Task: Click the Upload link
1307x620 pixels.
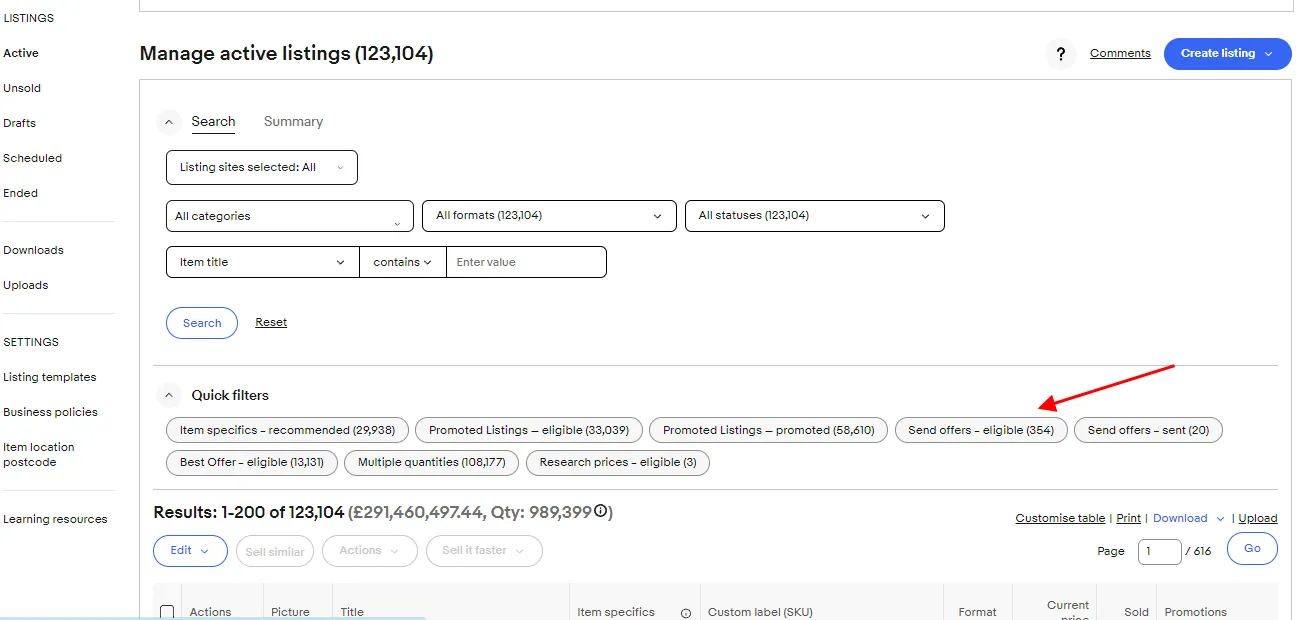Action: (x=1258, y=518)
